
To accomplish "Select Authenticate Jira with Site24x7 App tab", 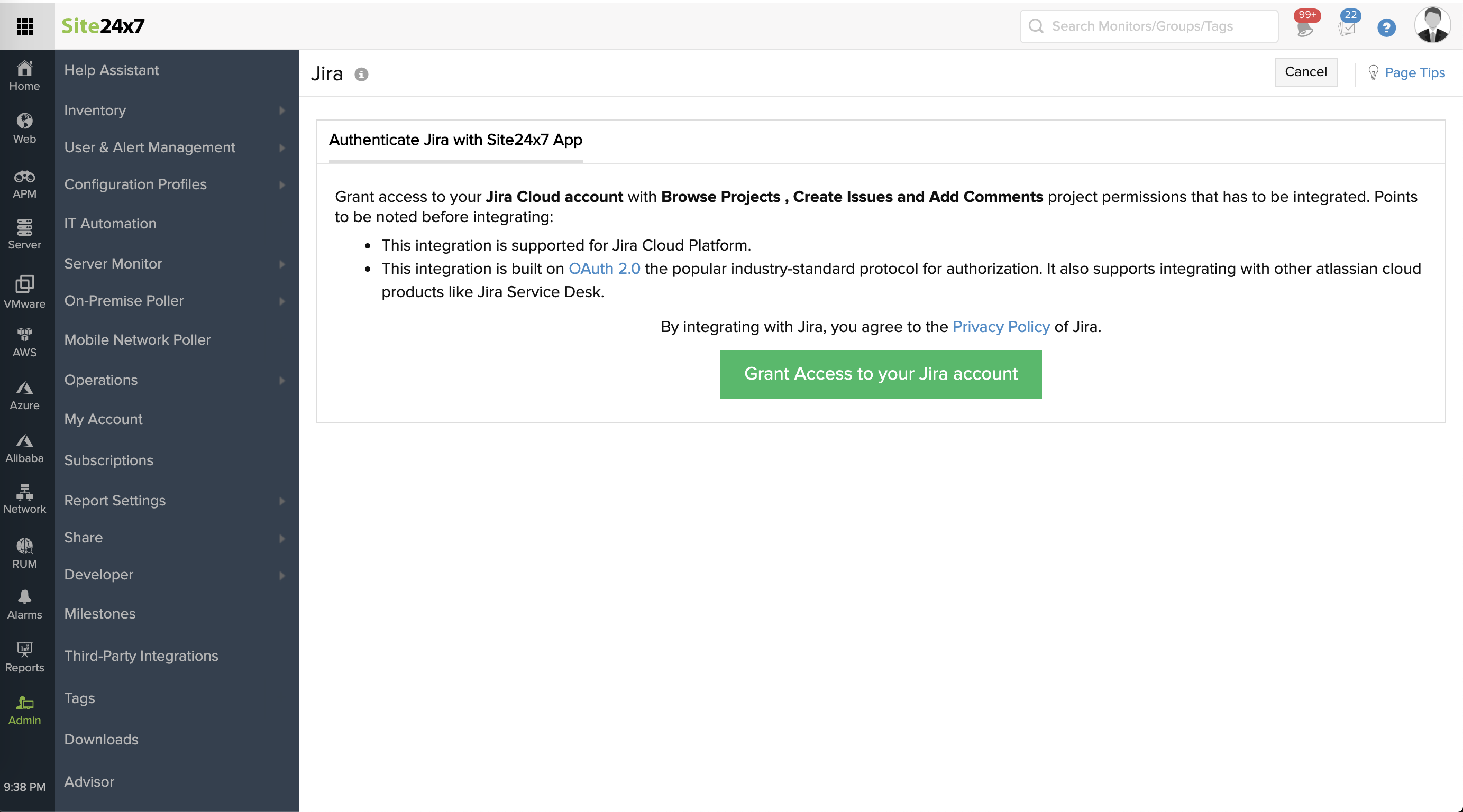I will 455,140.
